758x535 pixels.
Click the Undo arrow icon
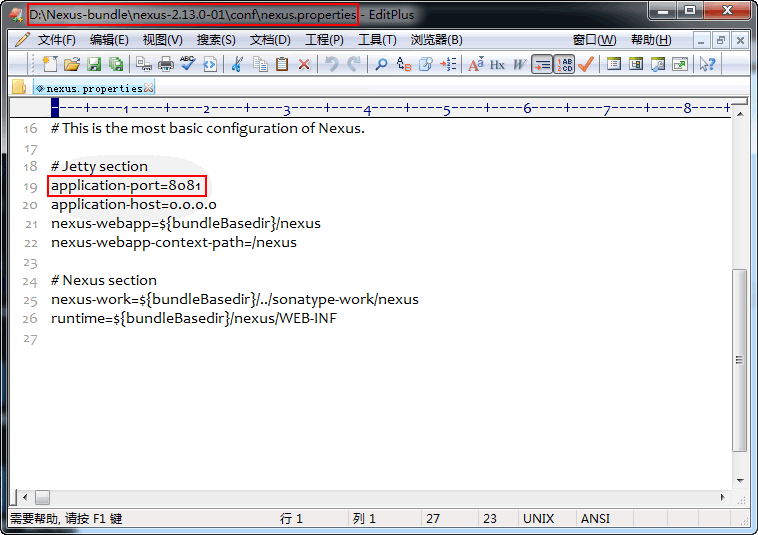[x=332, y=64]
